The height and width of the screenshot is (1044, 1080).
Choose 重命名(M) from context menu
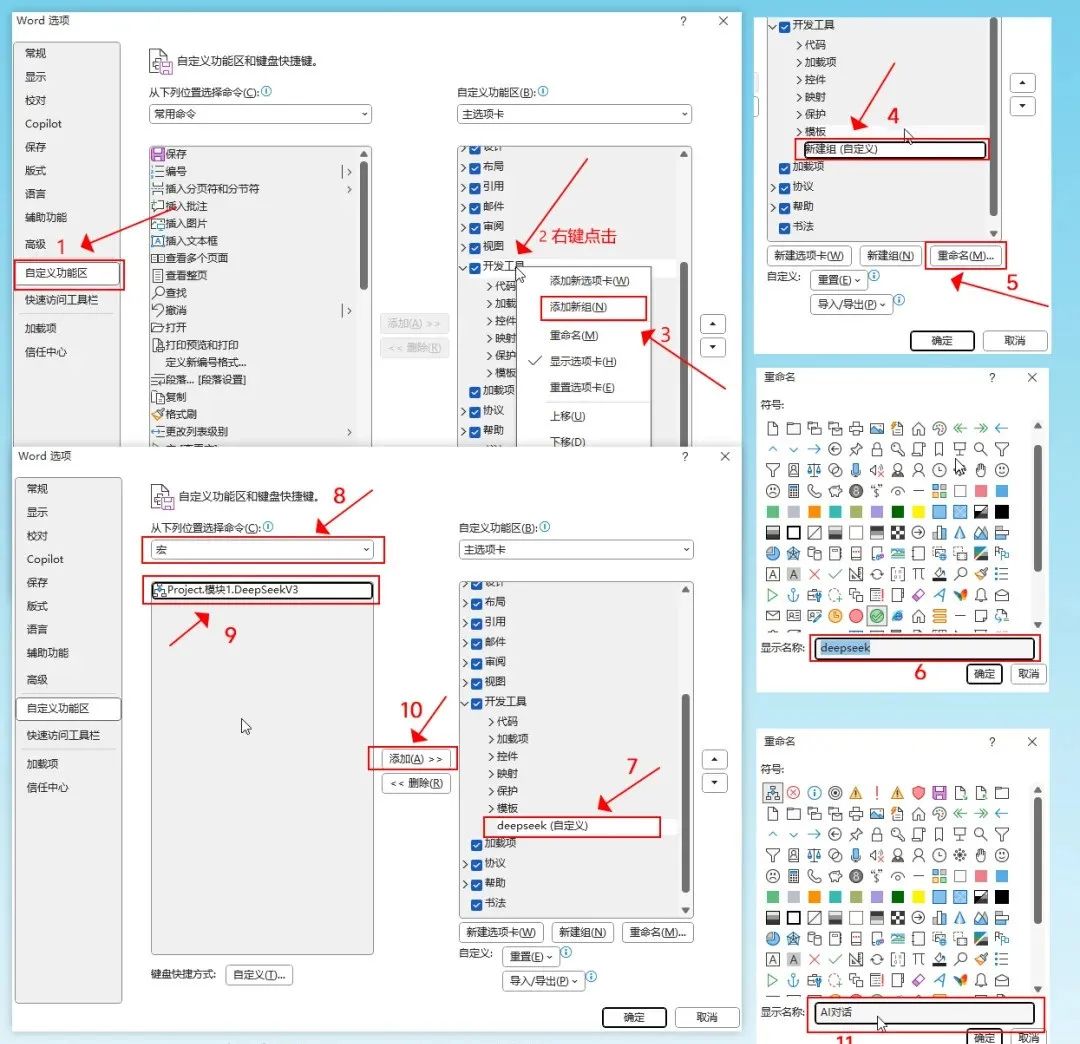573,335
